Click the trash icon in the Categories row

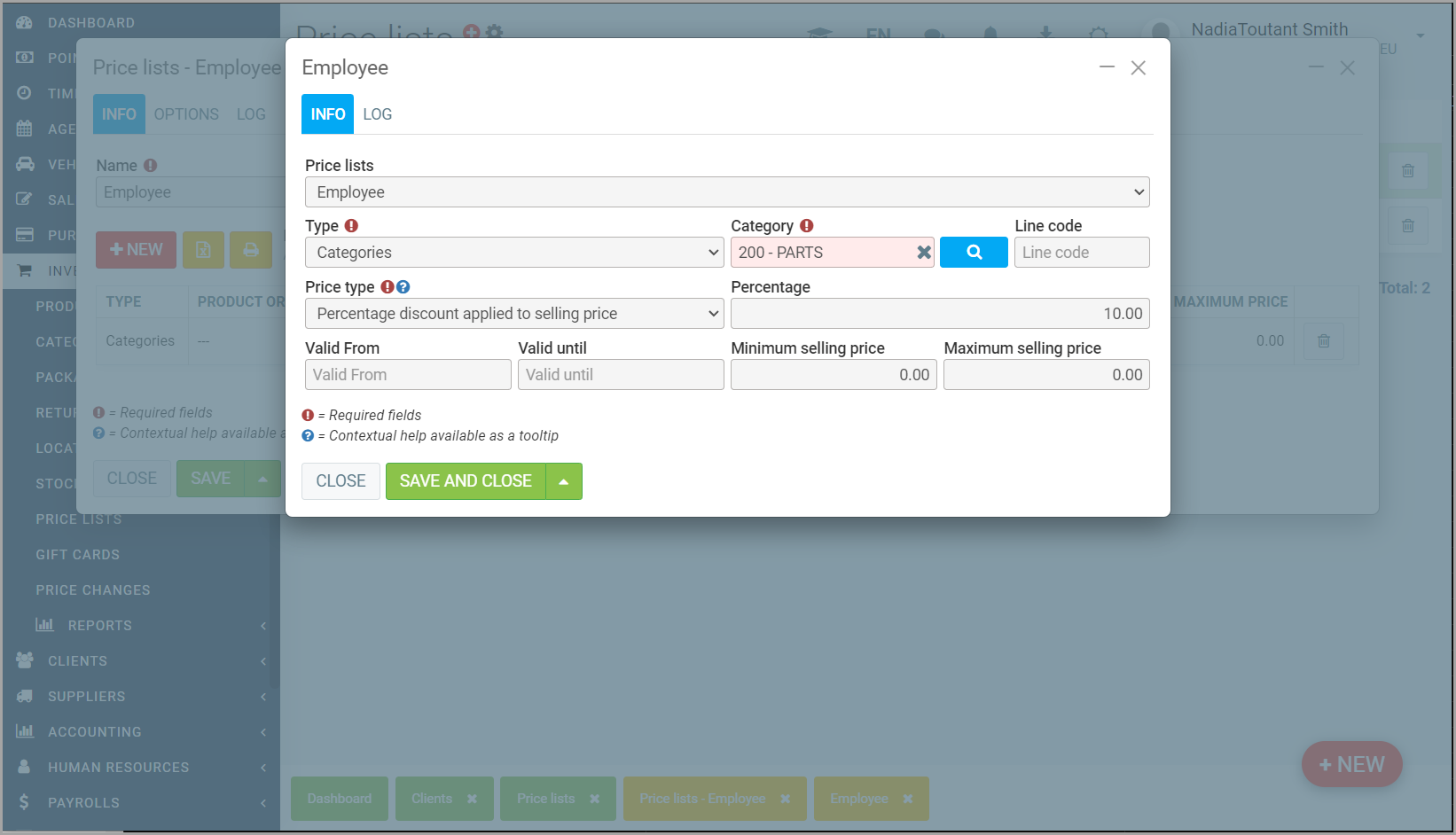1323,341
